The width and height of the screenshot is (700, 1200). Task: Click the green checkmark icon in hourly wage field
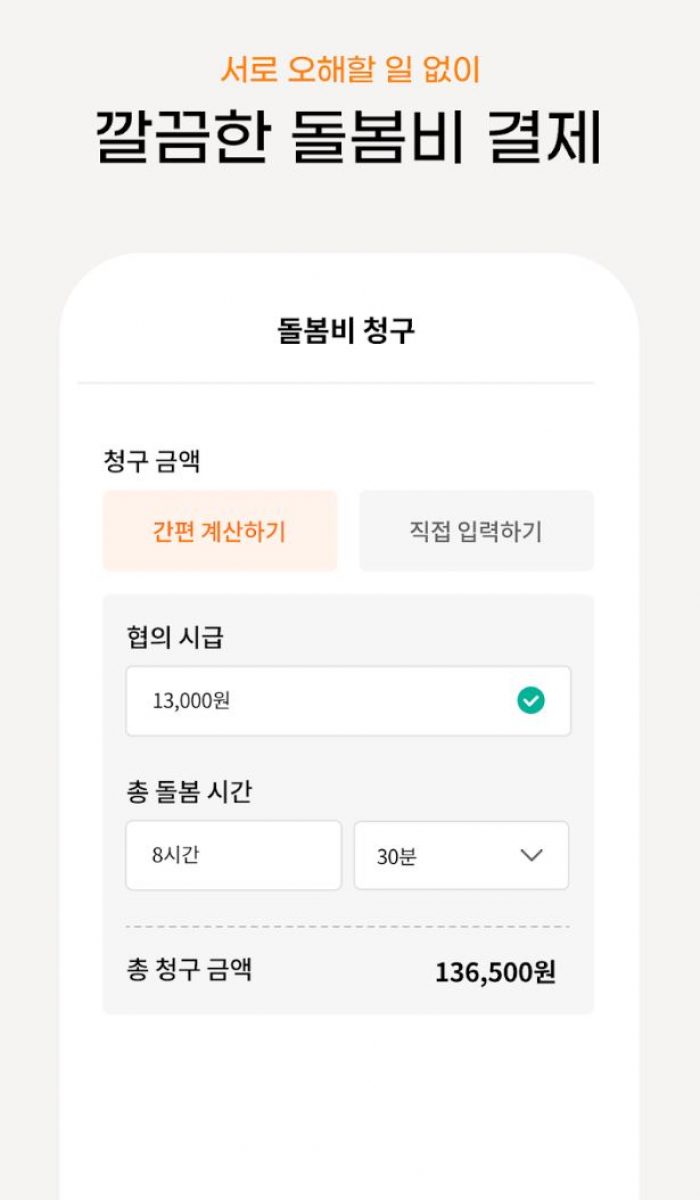(531, 701)
